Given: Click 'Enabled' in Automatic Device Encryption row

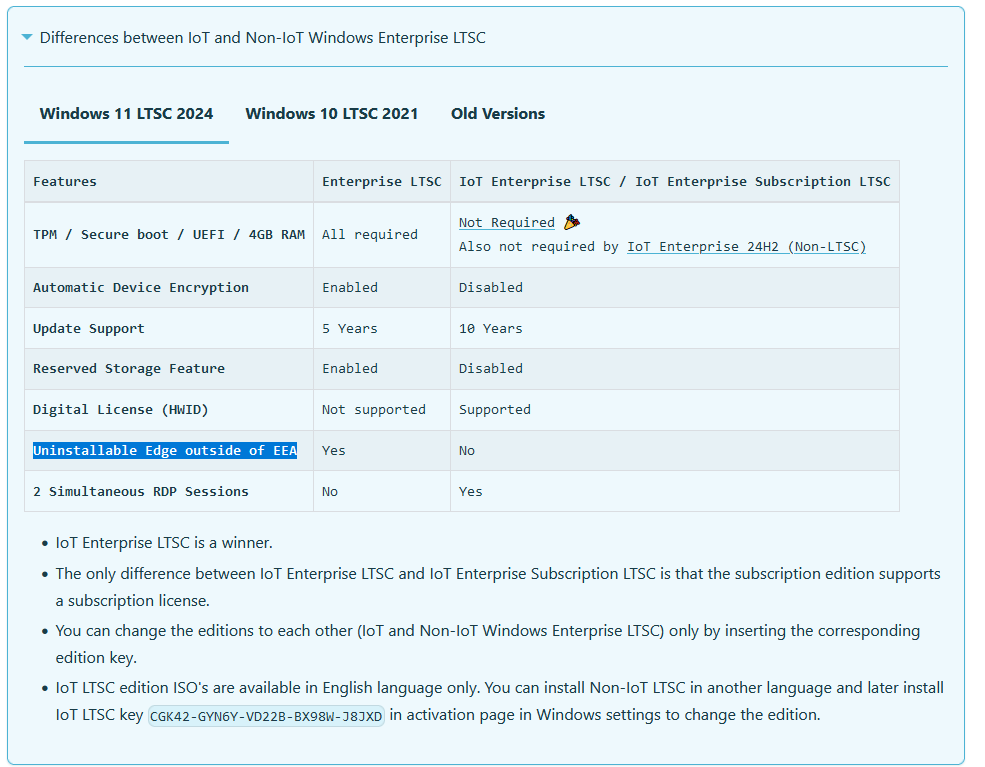Looking at the screenshot, I should point(350,288).
